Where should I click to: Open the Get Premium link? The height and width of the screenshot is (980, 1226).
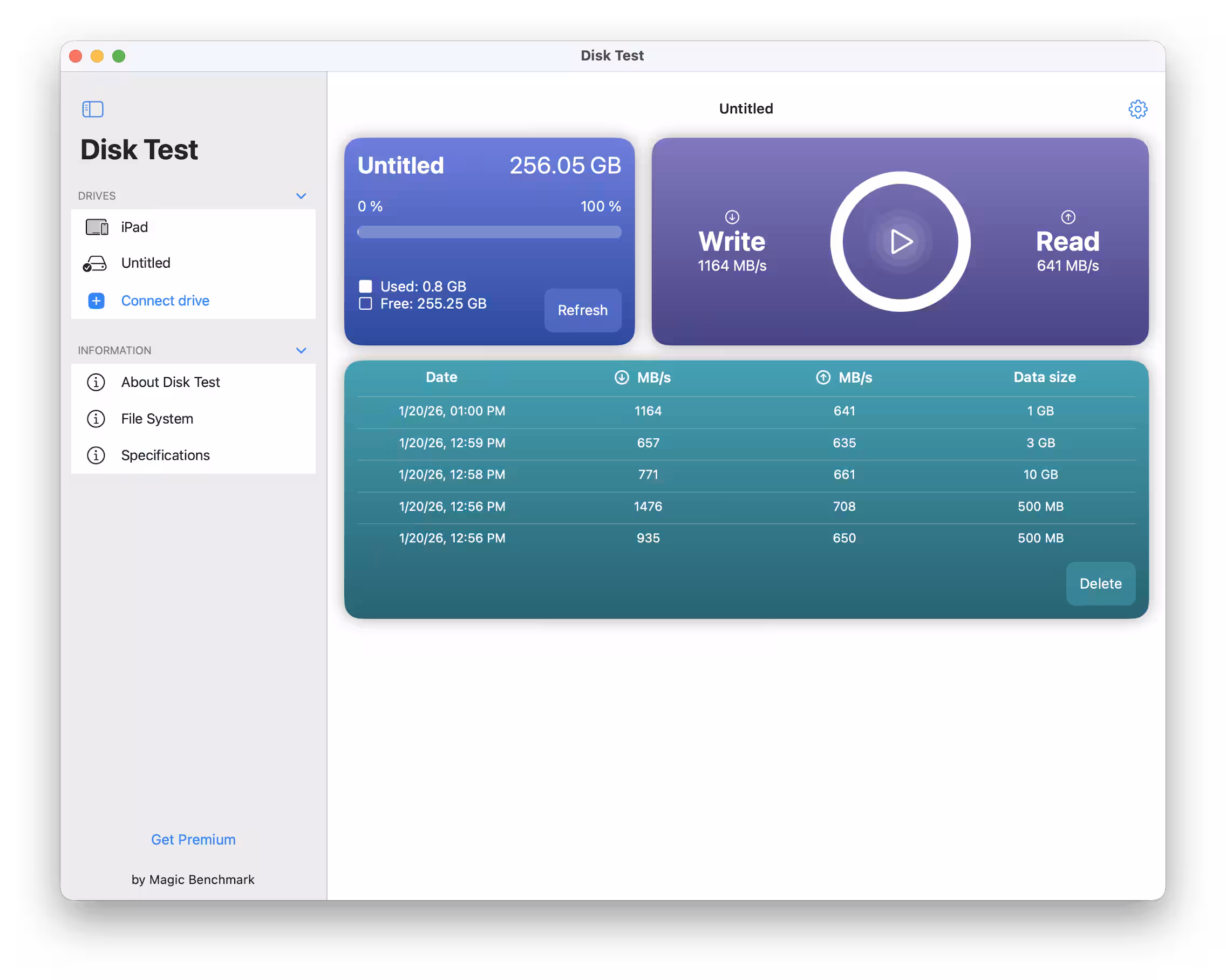pos(193,840)
